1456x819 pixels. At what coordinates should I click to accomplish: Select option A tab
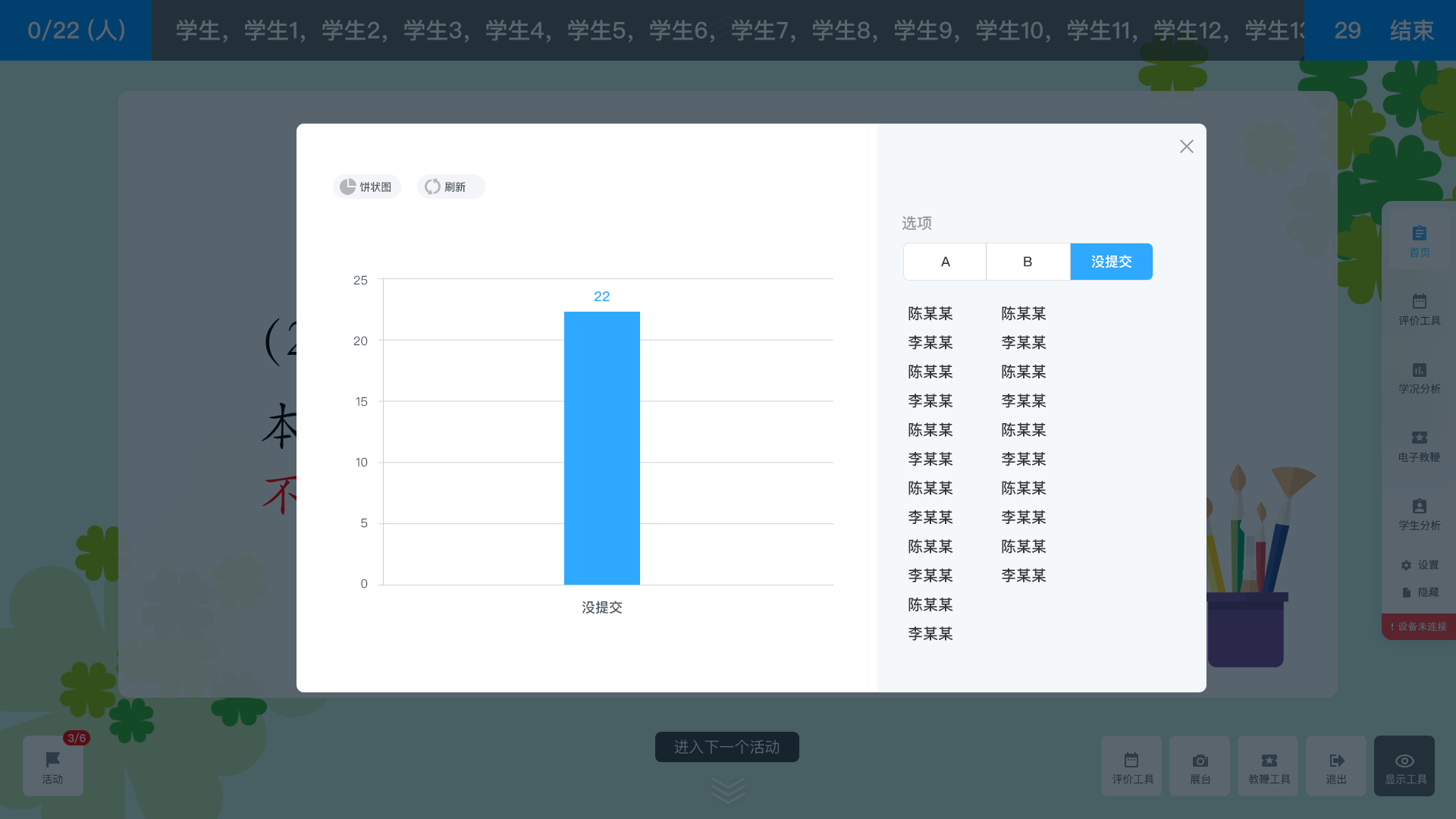coord(945,262)
